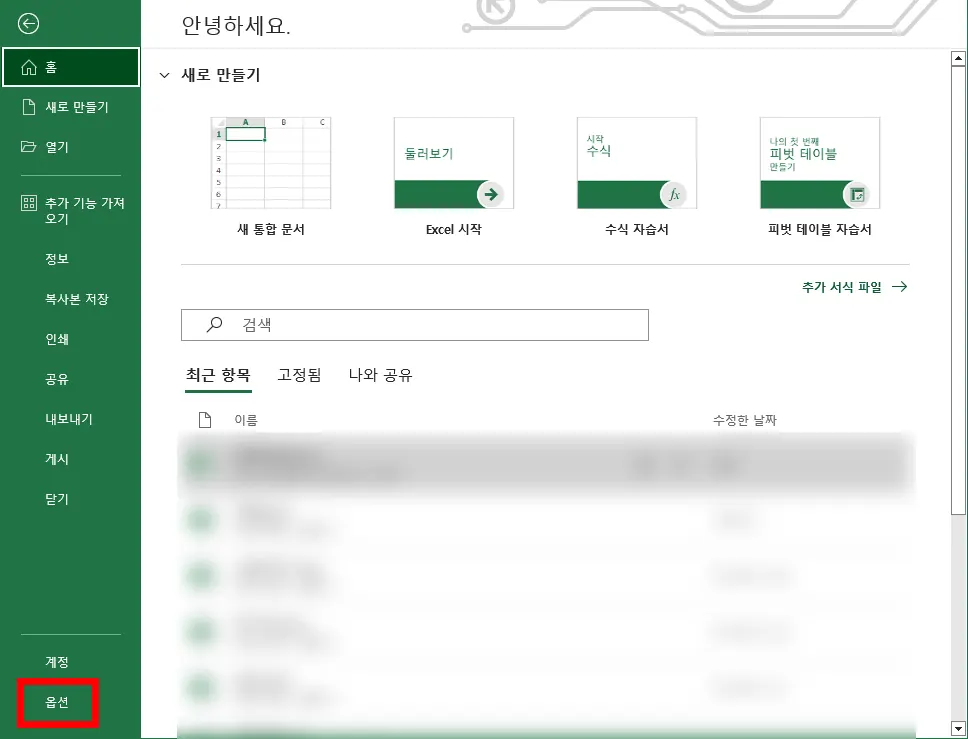Click the search magnifier icon
This screenshot has width=968, height=739.
(x=211, y=325)
